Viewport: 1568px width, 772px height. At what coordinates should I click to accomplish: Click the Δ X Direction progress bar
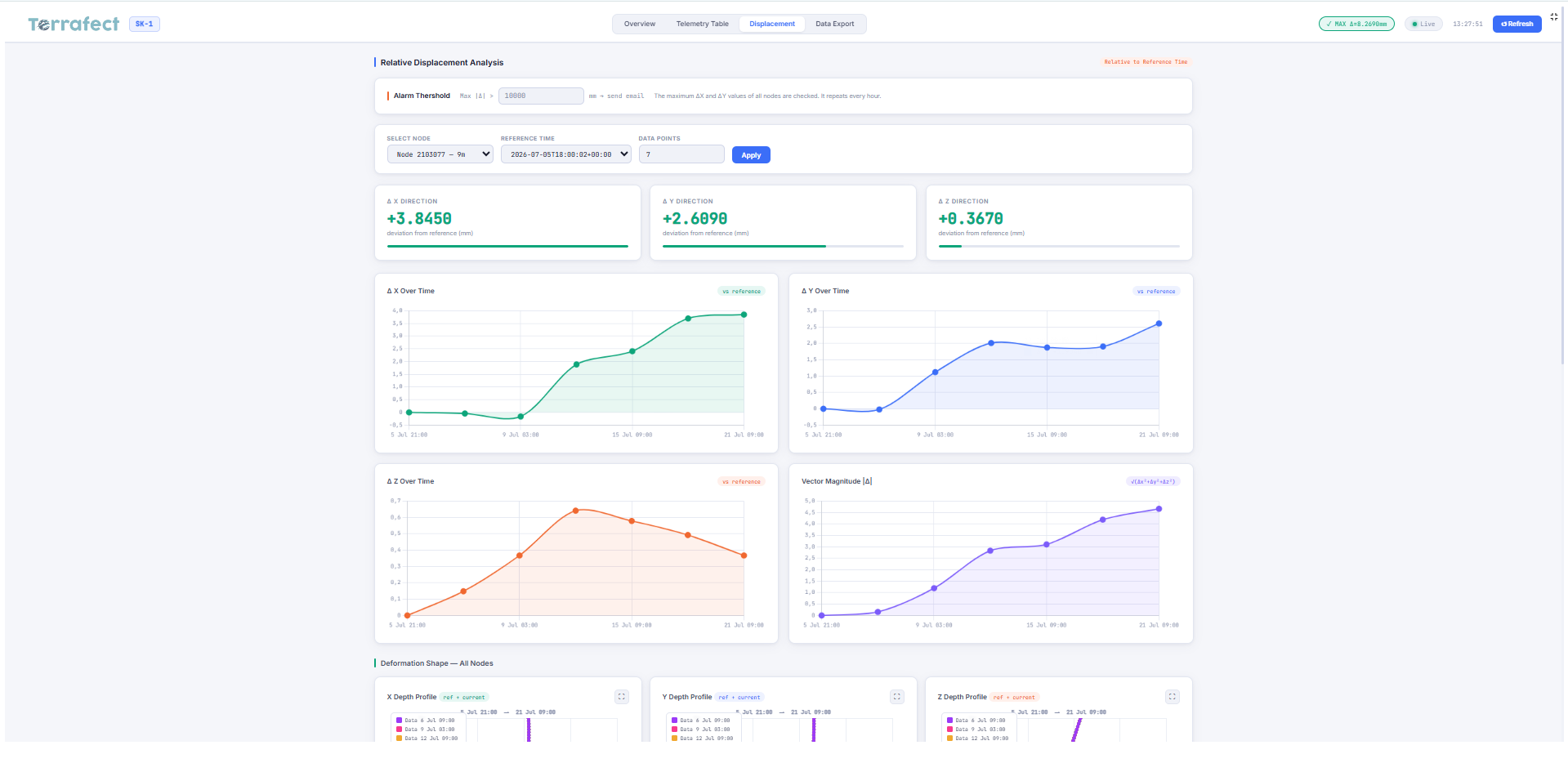(507, 246)
